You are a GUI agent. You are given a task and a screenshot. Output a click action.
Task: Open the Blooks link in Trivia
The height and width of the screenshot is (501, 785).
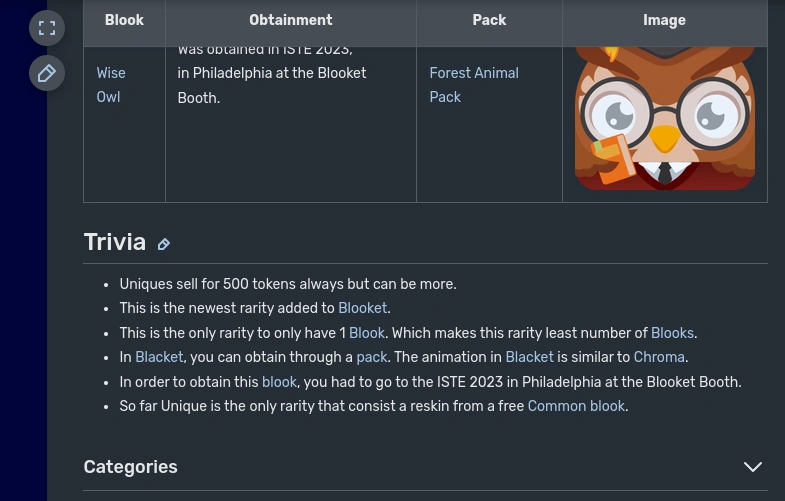(671, 333)
